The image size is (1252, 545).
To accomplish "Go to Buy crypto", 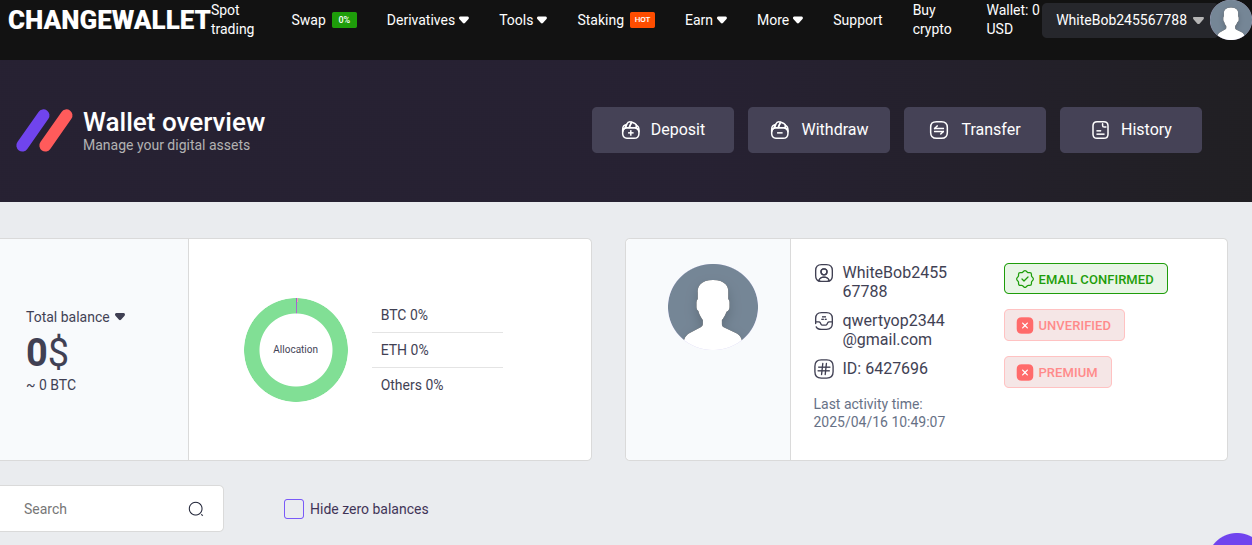I will click(x=932, y=20).
